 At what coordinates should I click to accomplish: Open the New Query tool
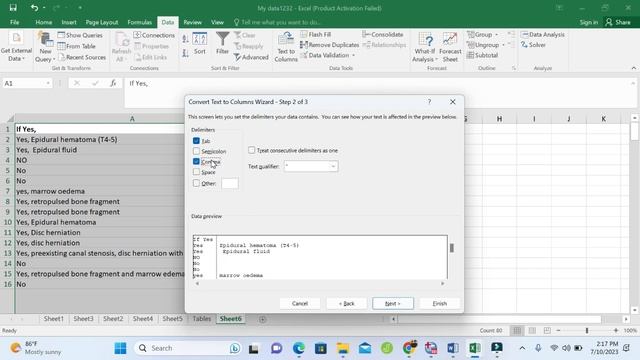[x=45, y=47]
